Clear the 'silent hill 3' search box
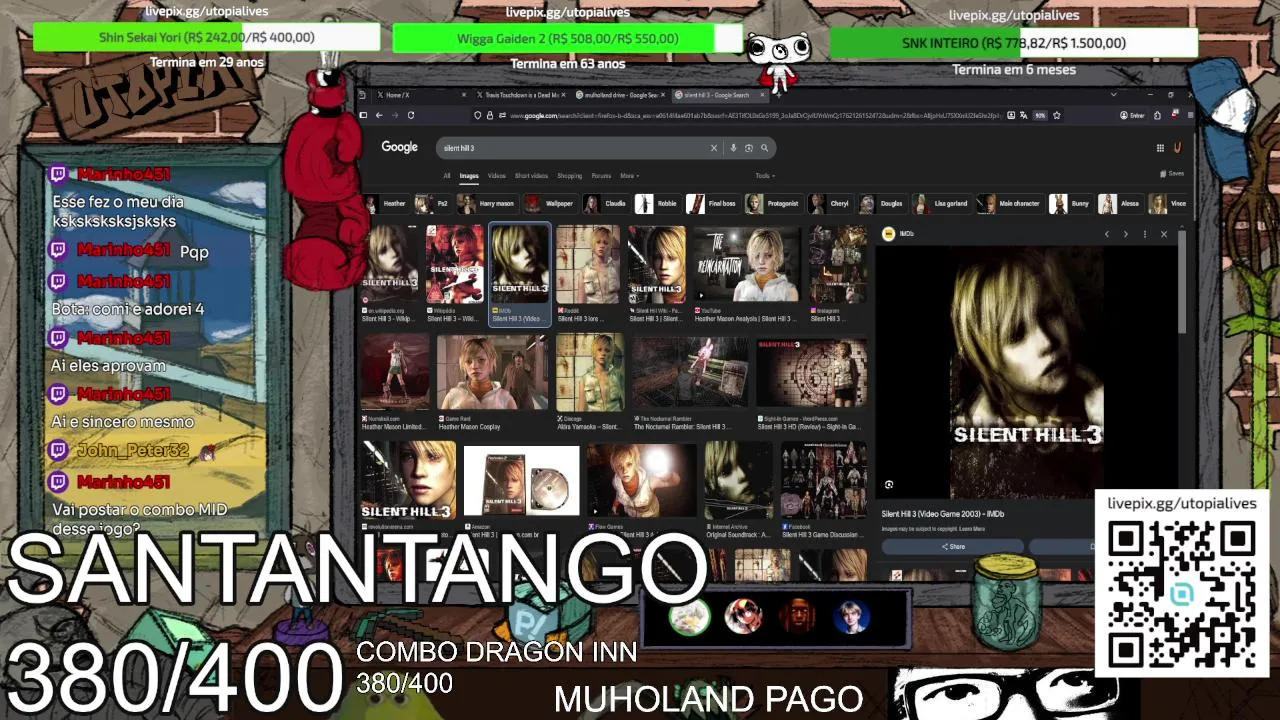The image size is (1280, 720). click(714, 148)
